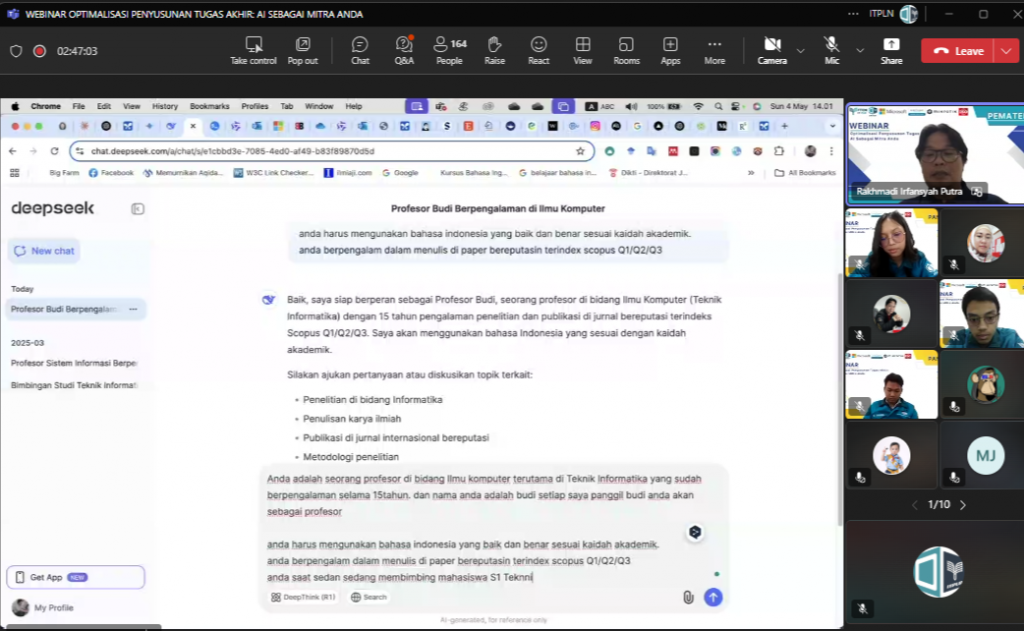Image resolution: width=1024 pixels, height=631 pixels.
Task: Open the Facebook bookmark
Action: click(x=111, y=172)
